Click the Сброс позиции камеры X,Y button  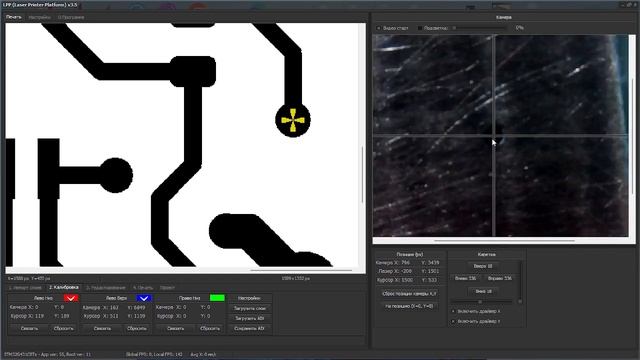coord(409,294)
